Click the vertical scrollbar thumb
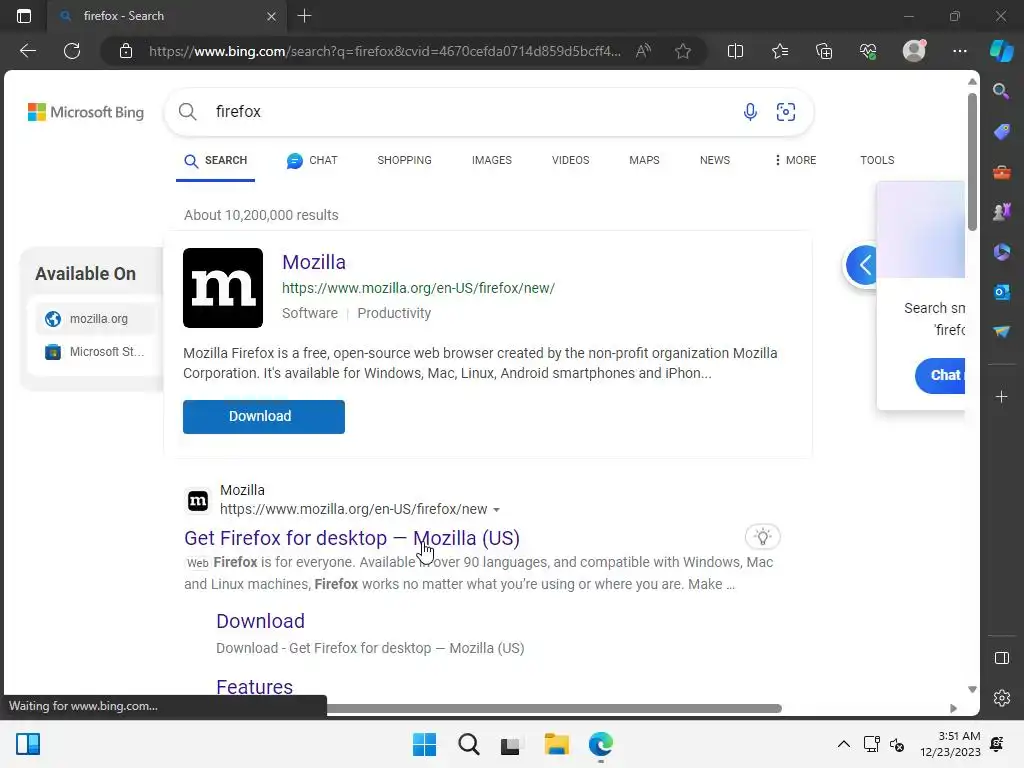The width and height of the screenshot is (1024, 768). (972, 162)
